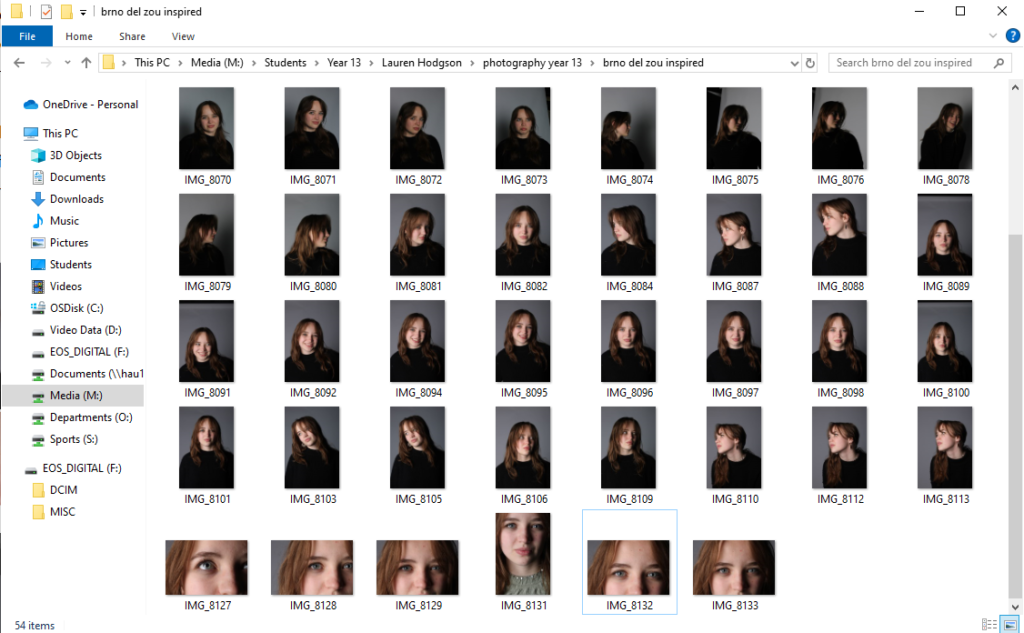Viewport: 1024px width, 633px height.
Task: Click Properties icon in quick access toolbar
Action: [x=46, y=12]
